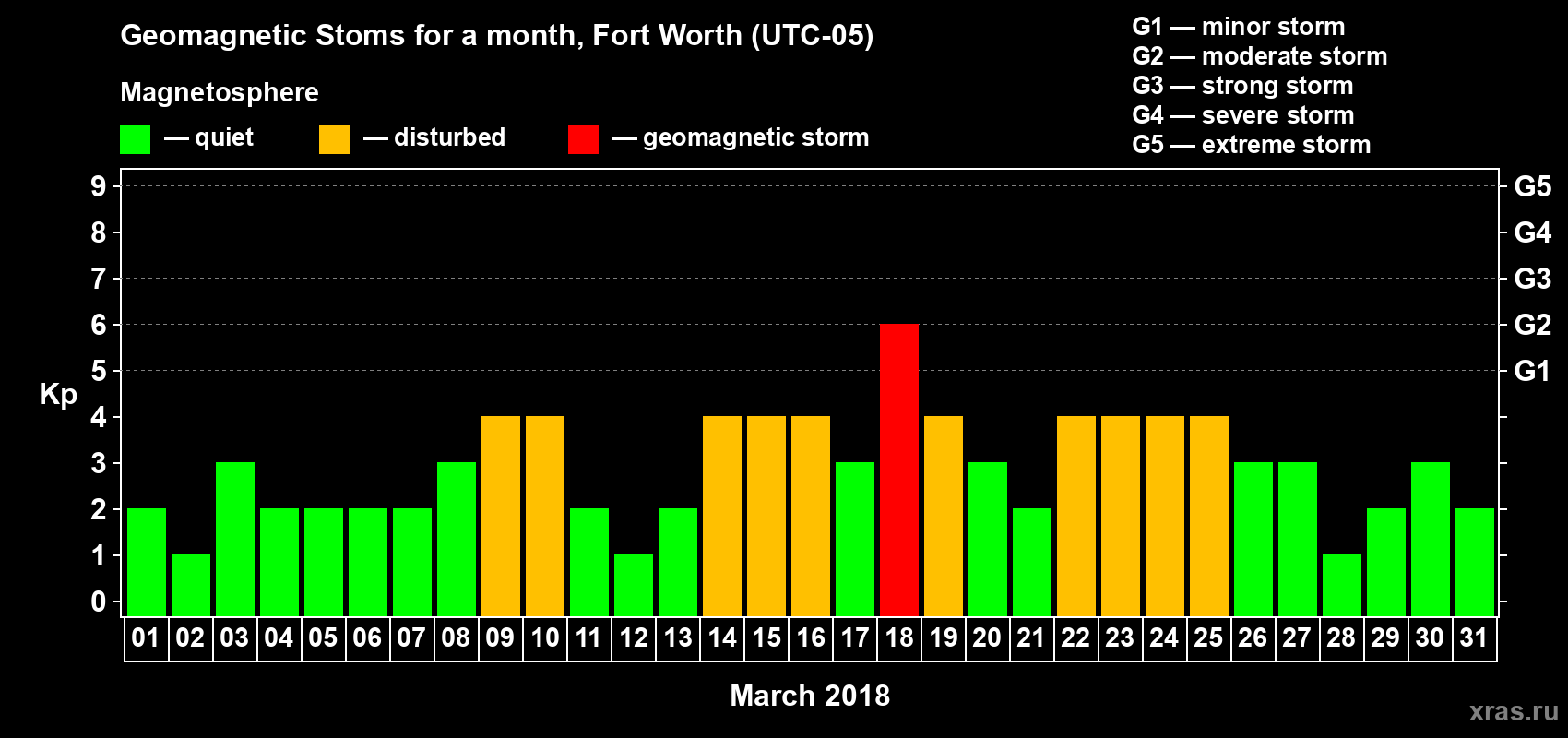Click the G1 right axis label

[1532, 371]
